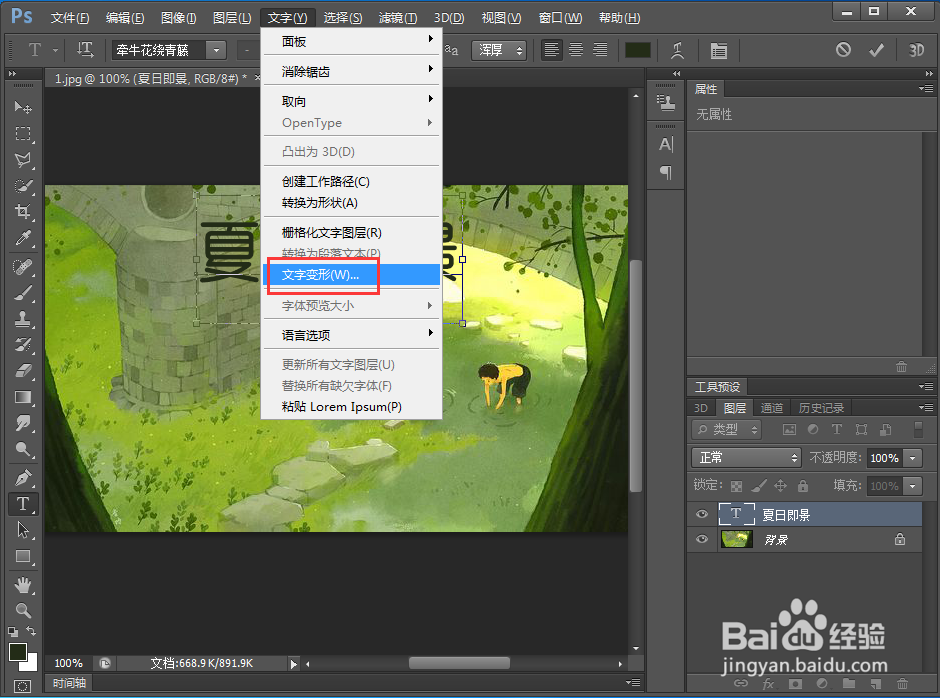Toggle lock layer position
This screenshot has height=698, width=940.
click(x=780, y=486)
